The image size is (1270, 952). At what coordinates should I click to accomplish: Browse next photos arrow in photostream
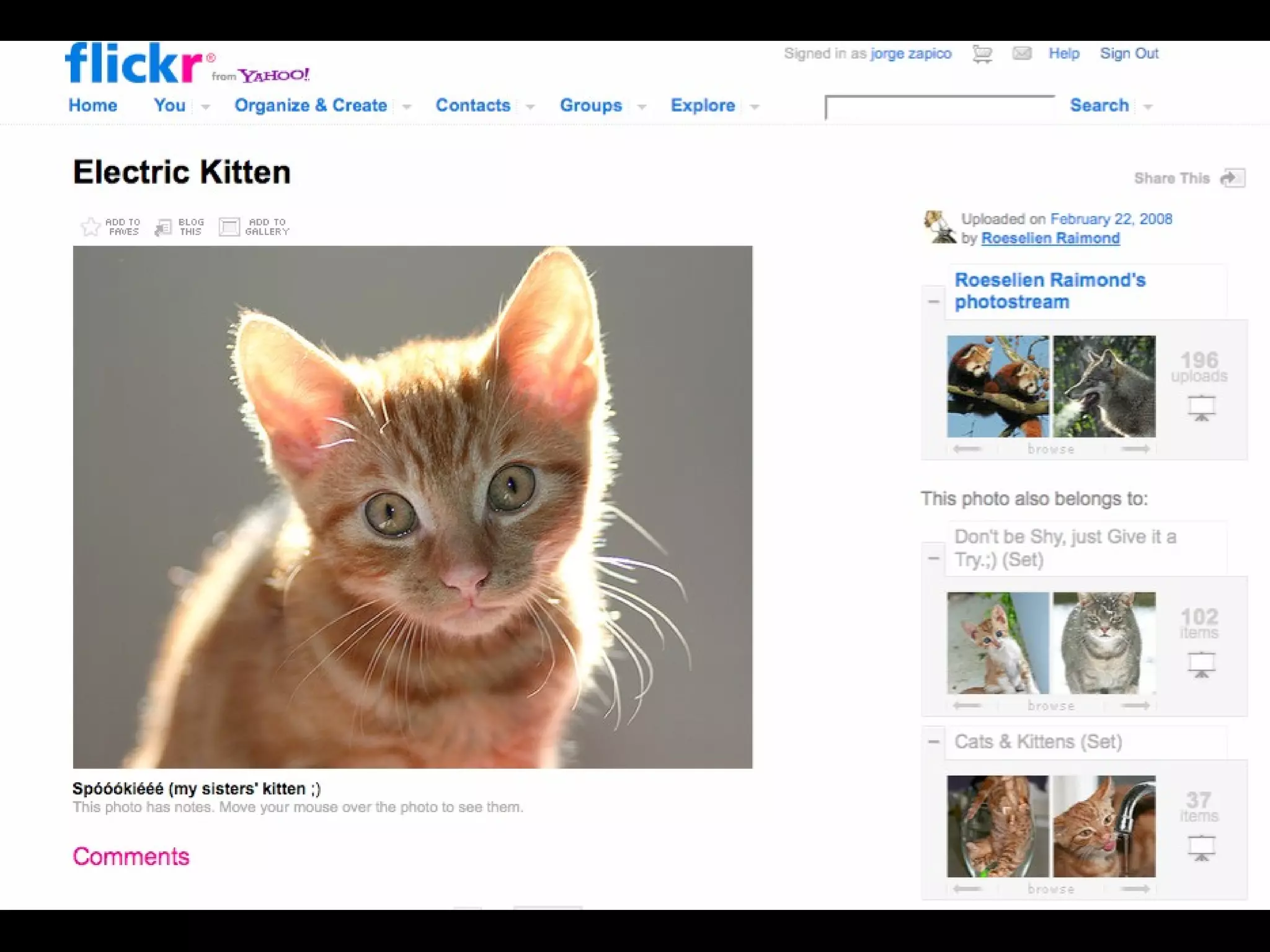pyautogui.click(x=1135, y=449)
